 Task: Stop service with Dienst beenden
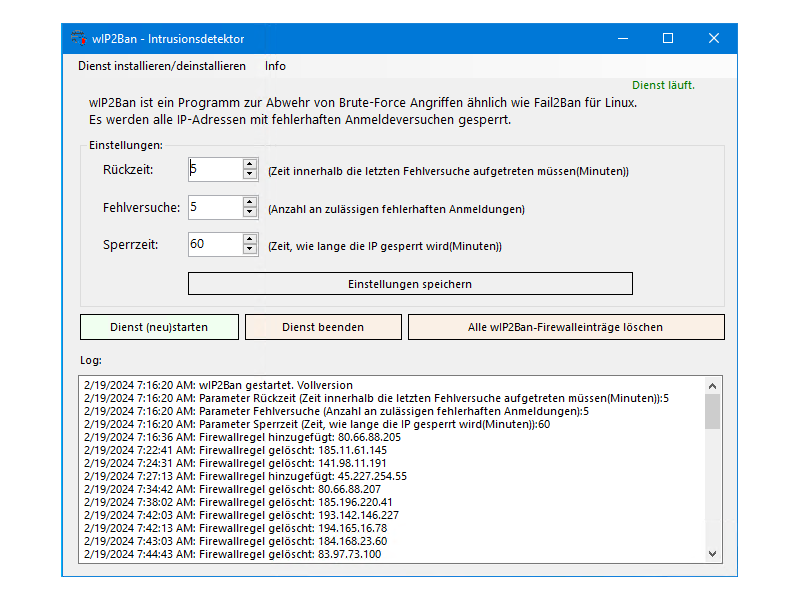click(323, 327)
